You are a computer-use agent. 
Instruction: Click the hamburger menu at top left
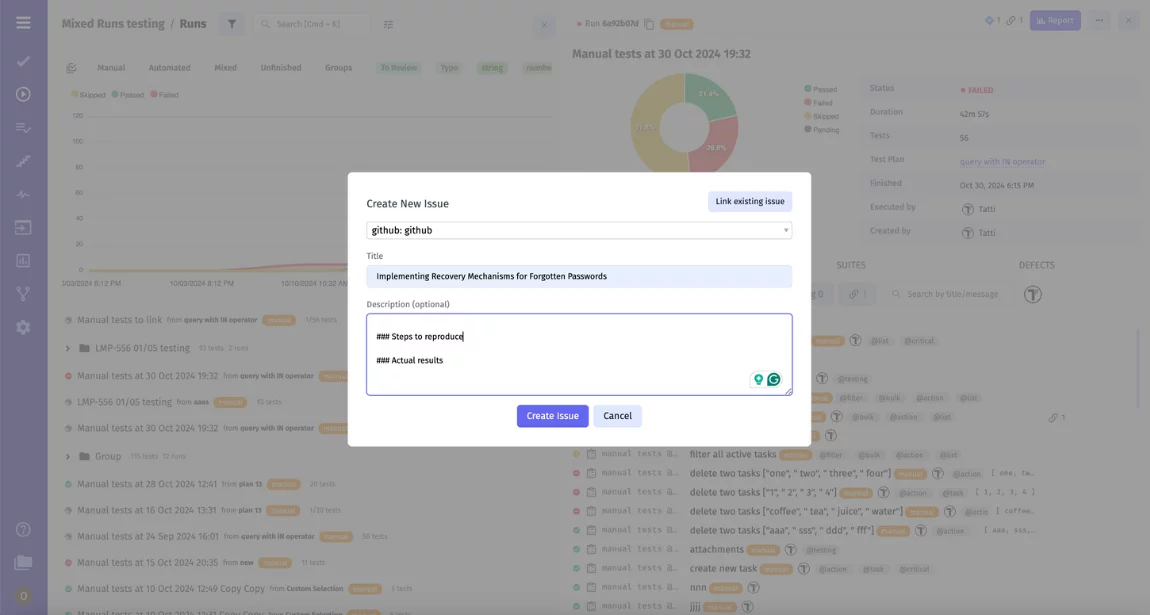[23, 22]
